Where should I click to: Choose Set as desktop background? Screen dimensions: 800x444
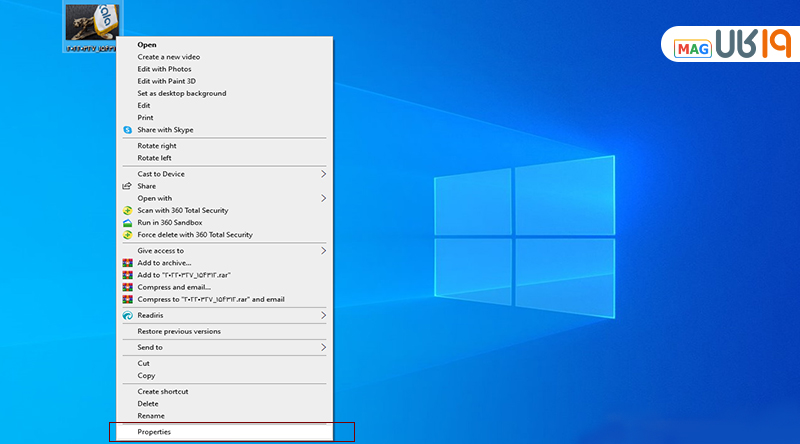click(181, 93)
